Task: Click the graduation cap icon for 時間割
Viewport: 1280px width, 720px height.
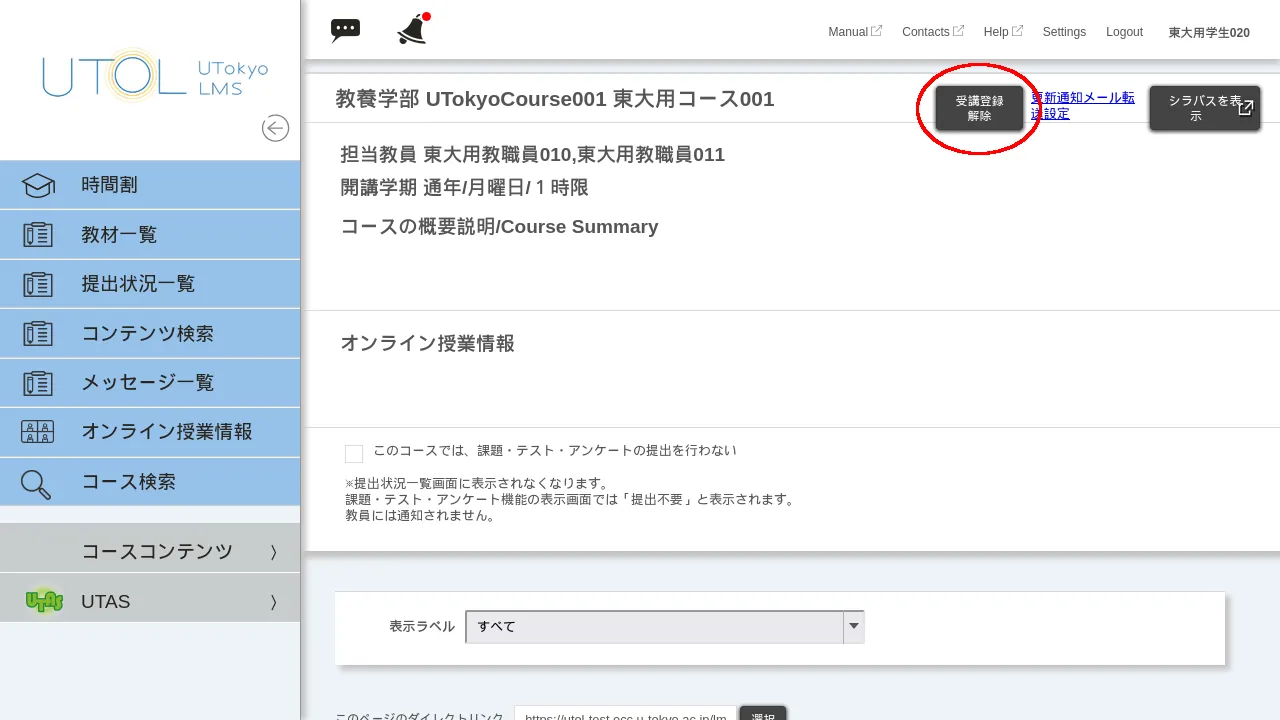Action: tap(38, 186)
